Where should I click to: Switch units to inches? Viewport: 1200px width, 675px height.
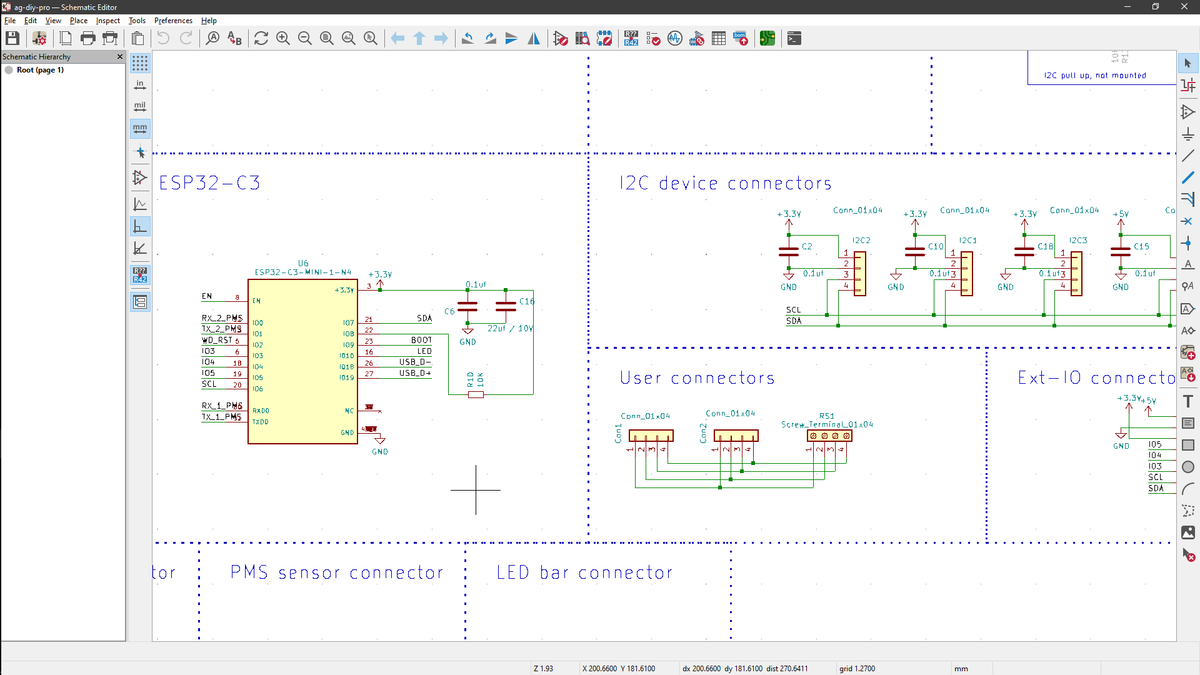140,84
